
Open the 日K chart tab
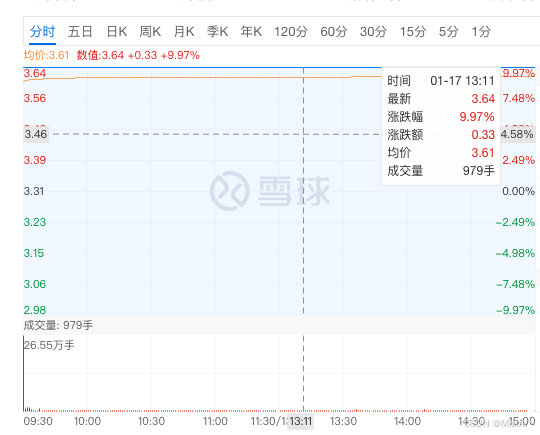[x=117, y=32]
